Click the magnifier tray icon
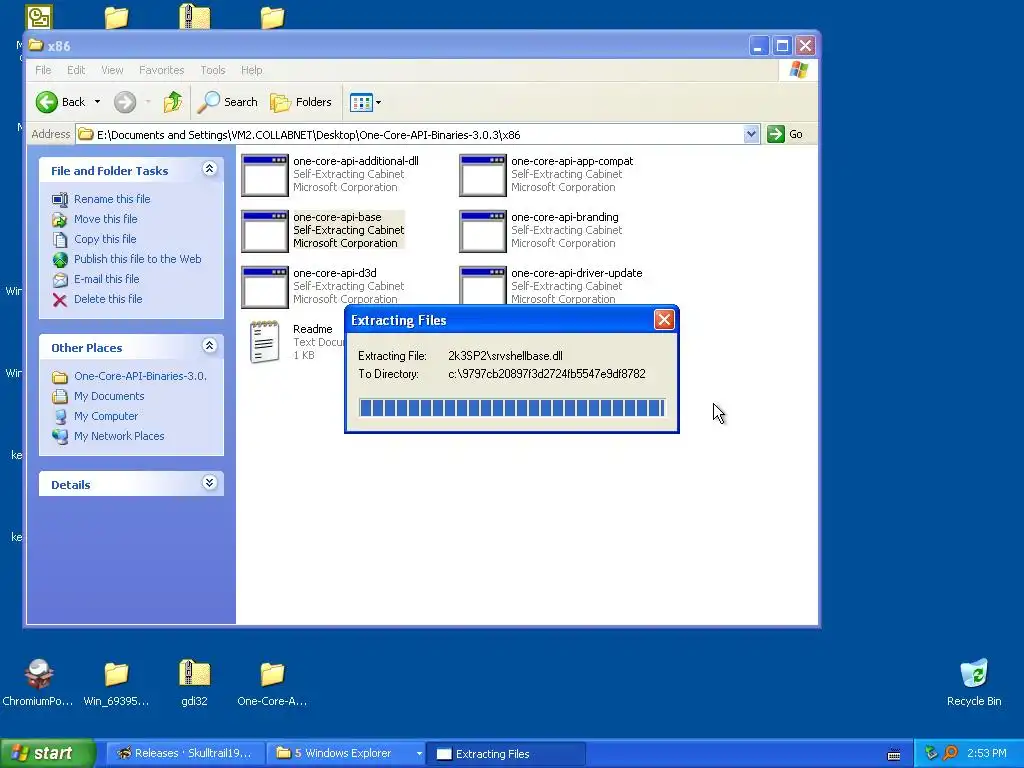 click(950, 754)
